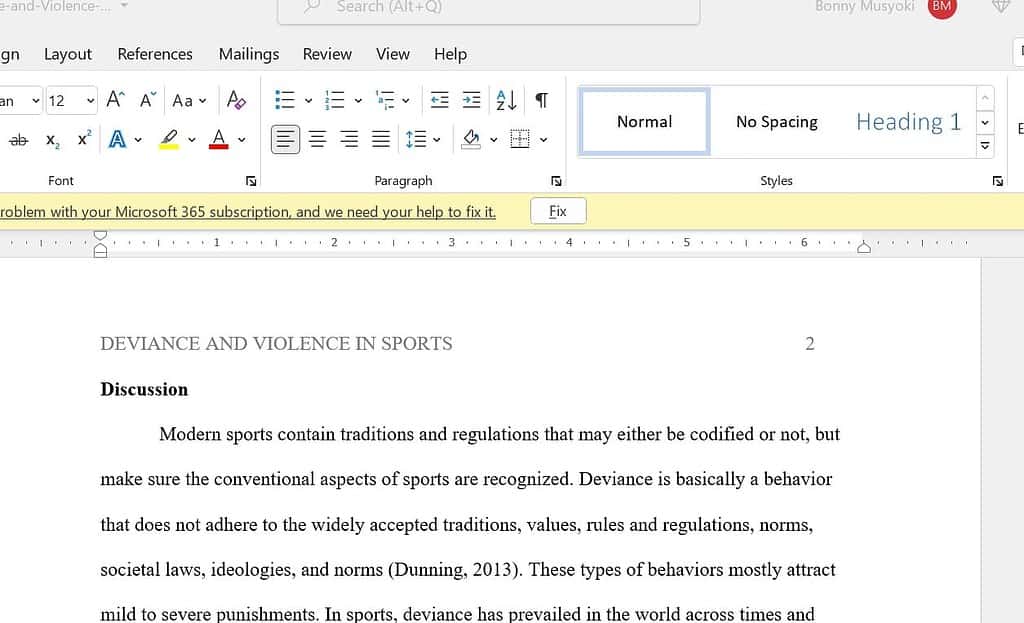Select the Normal style
Screen dimensions: 1024x623
coord(645,121)
